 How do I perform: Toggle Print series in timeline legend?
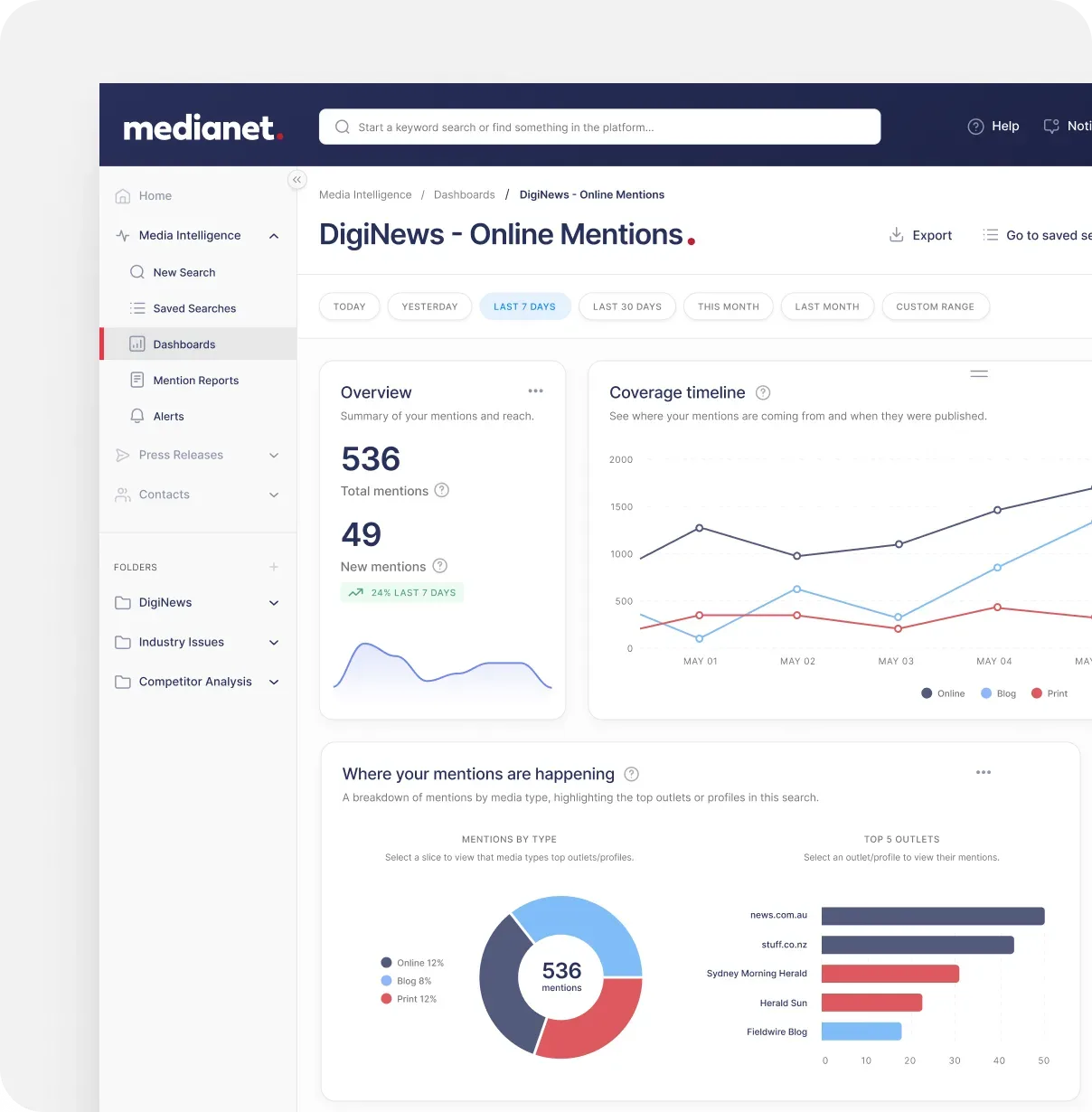tap(1050, 693)
